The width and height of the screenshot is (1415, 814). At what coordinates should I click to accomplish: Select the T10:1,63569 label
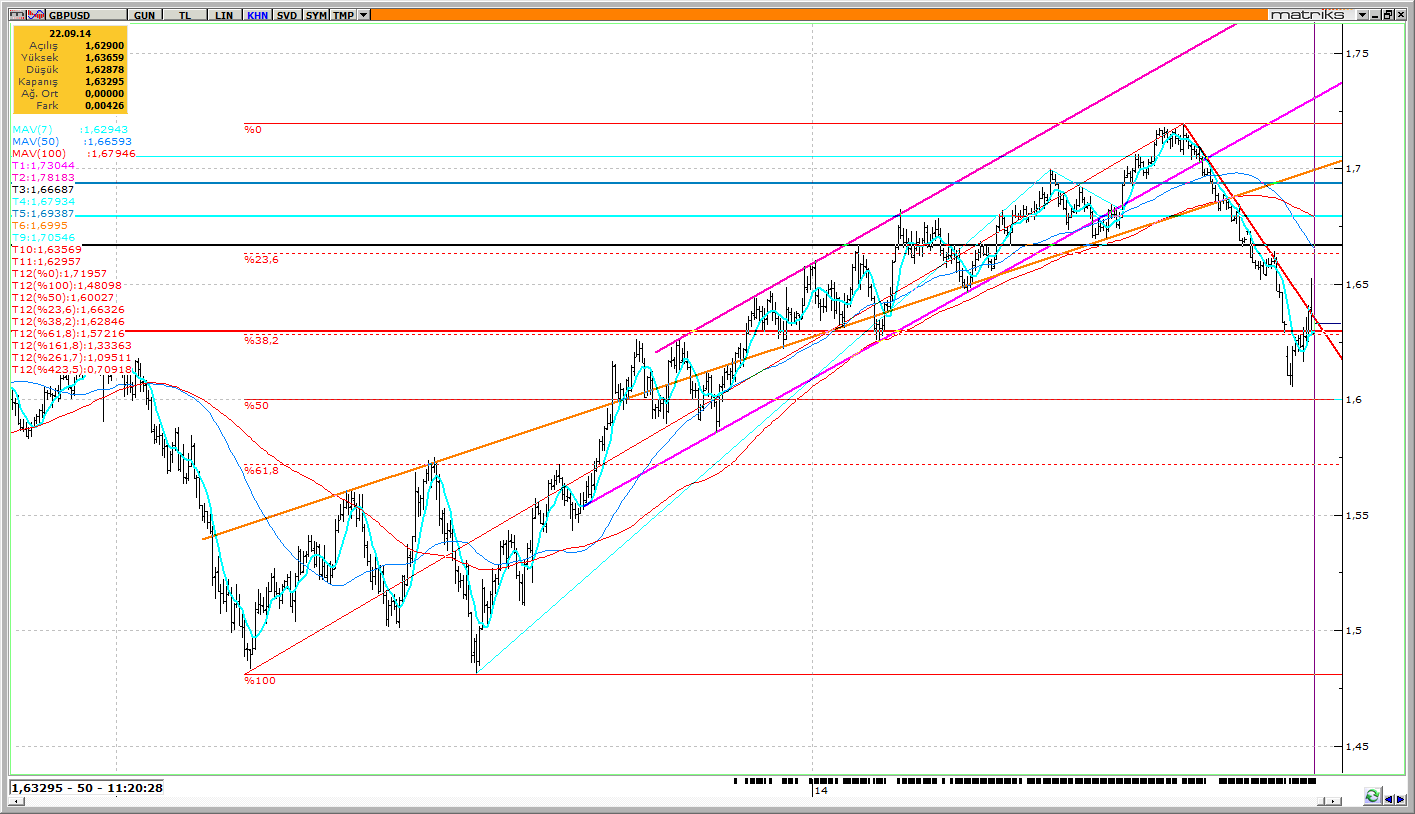coord(47,250)
